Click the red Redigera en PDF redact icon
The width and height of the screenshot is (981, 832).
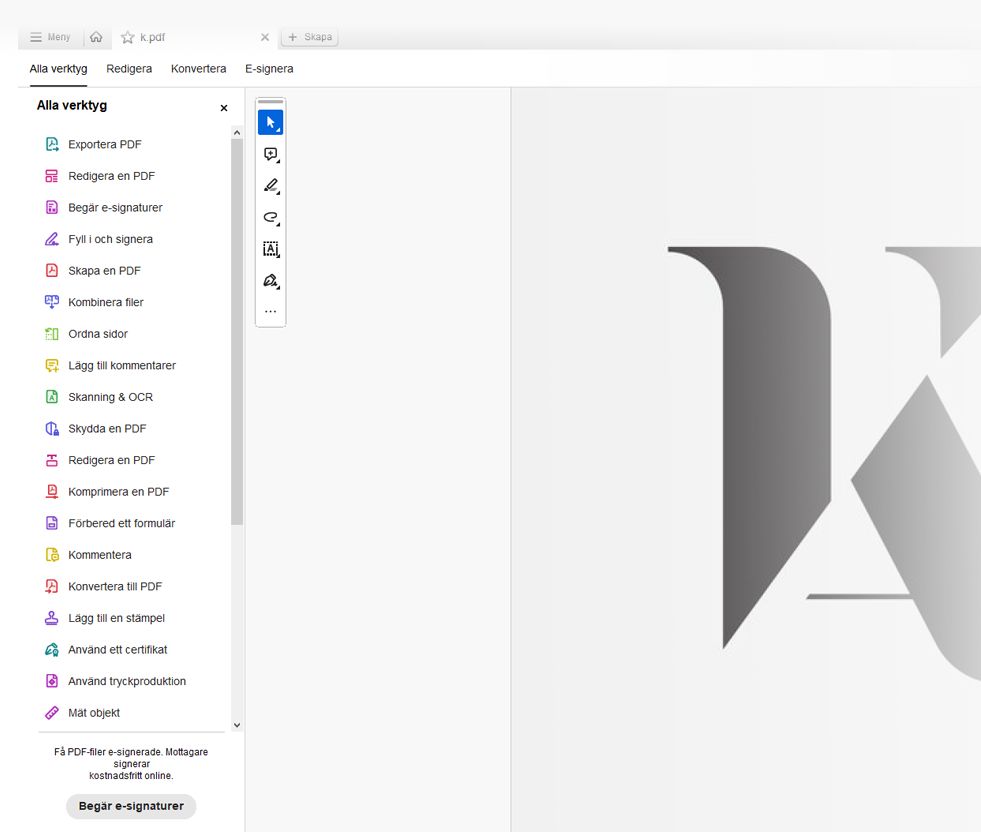(52, 460)
